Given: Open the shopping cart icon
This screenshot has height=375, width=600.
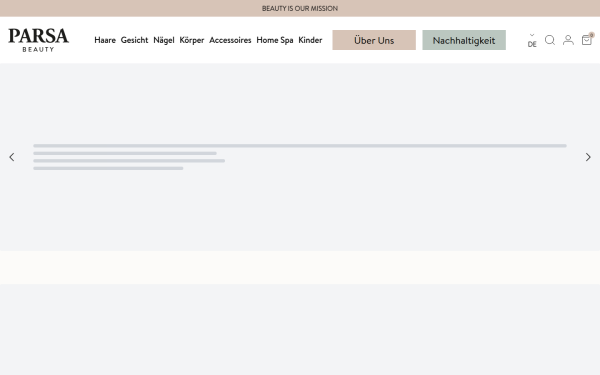Looking at the screenshot, I should [x=587, y=40].
